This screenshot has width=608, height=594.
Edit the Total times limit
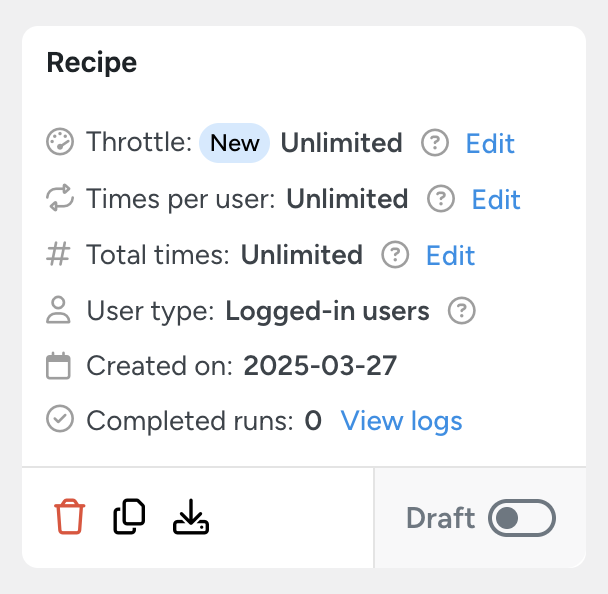(x=450, y=255)
